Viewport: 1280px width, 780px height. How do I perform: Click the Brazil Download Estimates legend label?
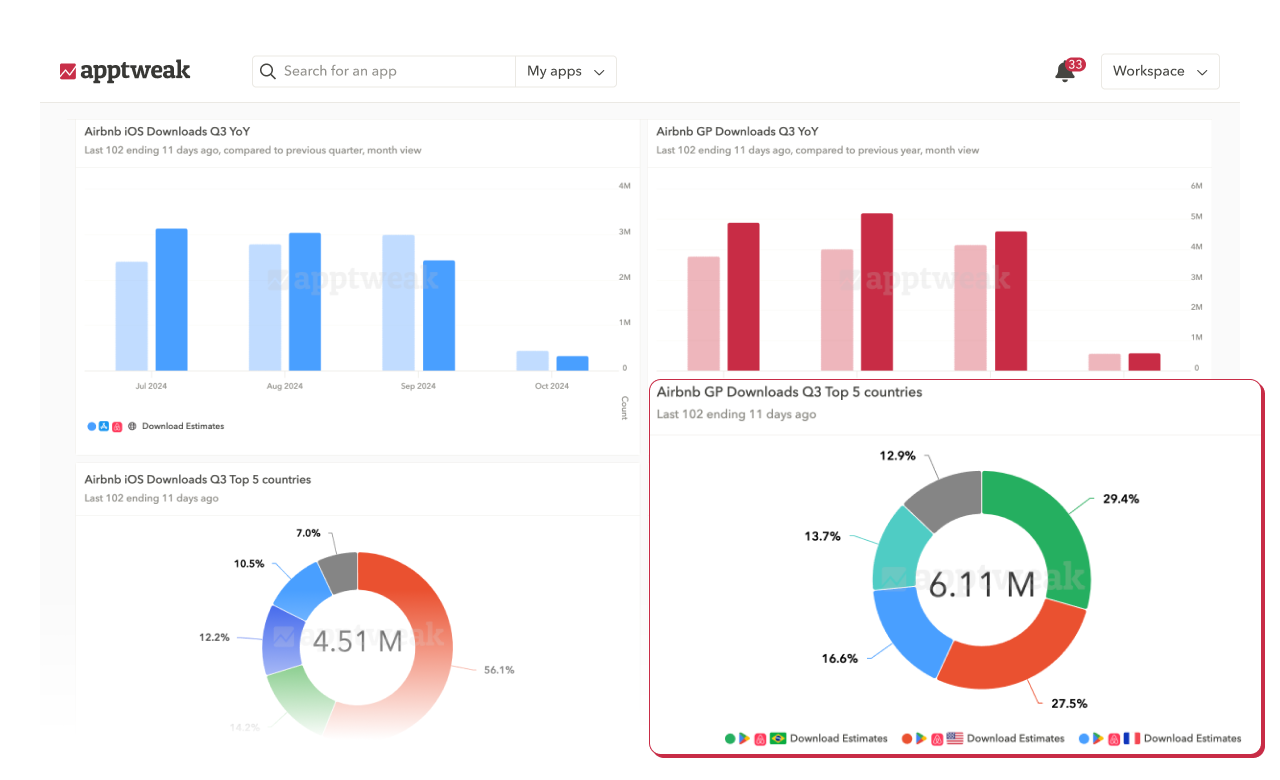pos(839,739)
